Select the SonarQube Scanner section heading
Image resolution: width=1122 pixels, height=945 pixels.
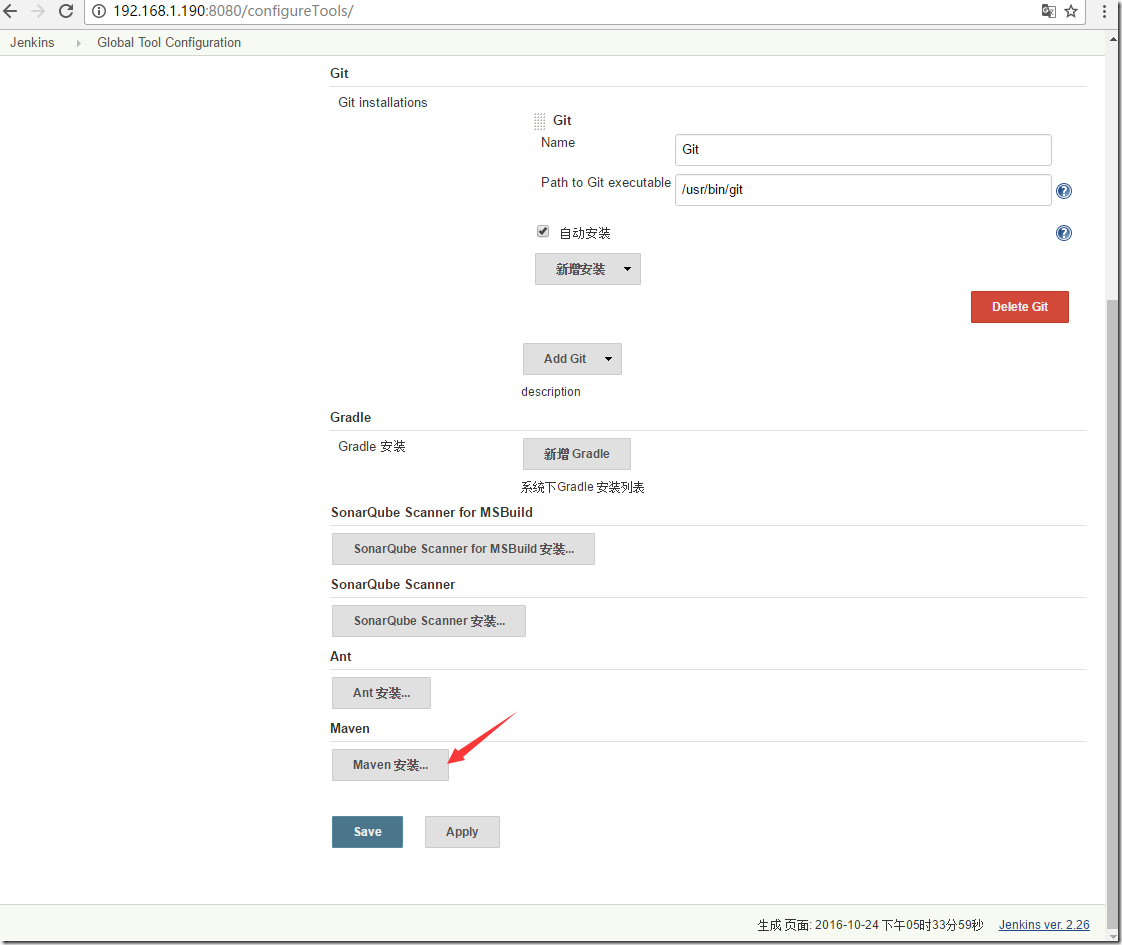(x=393, y=584)
